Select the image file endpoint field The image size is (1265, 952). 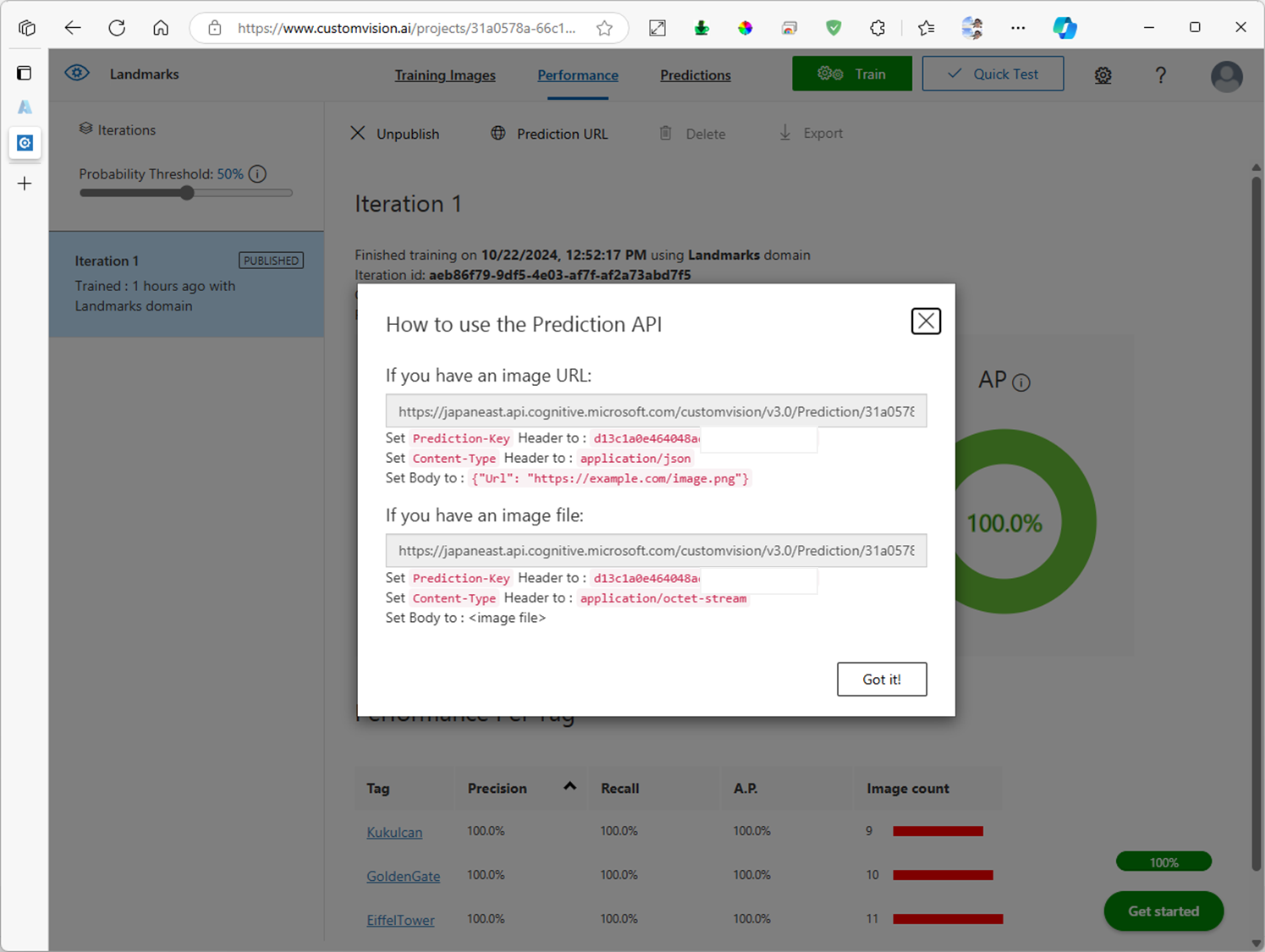(656, 551)
